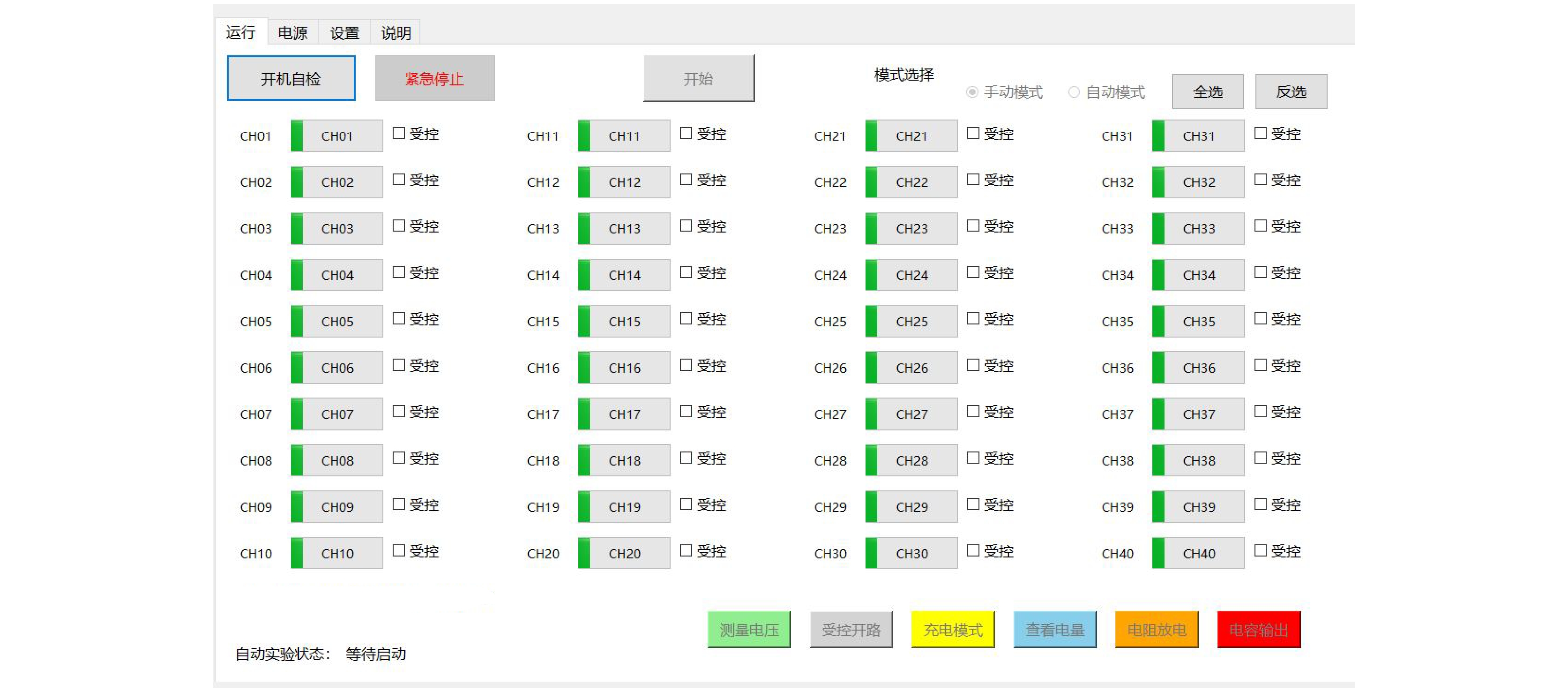Click the 全选 button
The width and height of the screenshot is (1568, 692).
click(x=1208, y=92)
